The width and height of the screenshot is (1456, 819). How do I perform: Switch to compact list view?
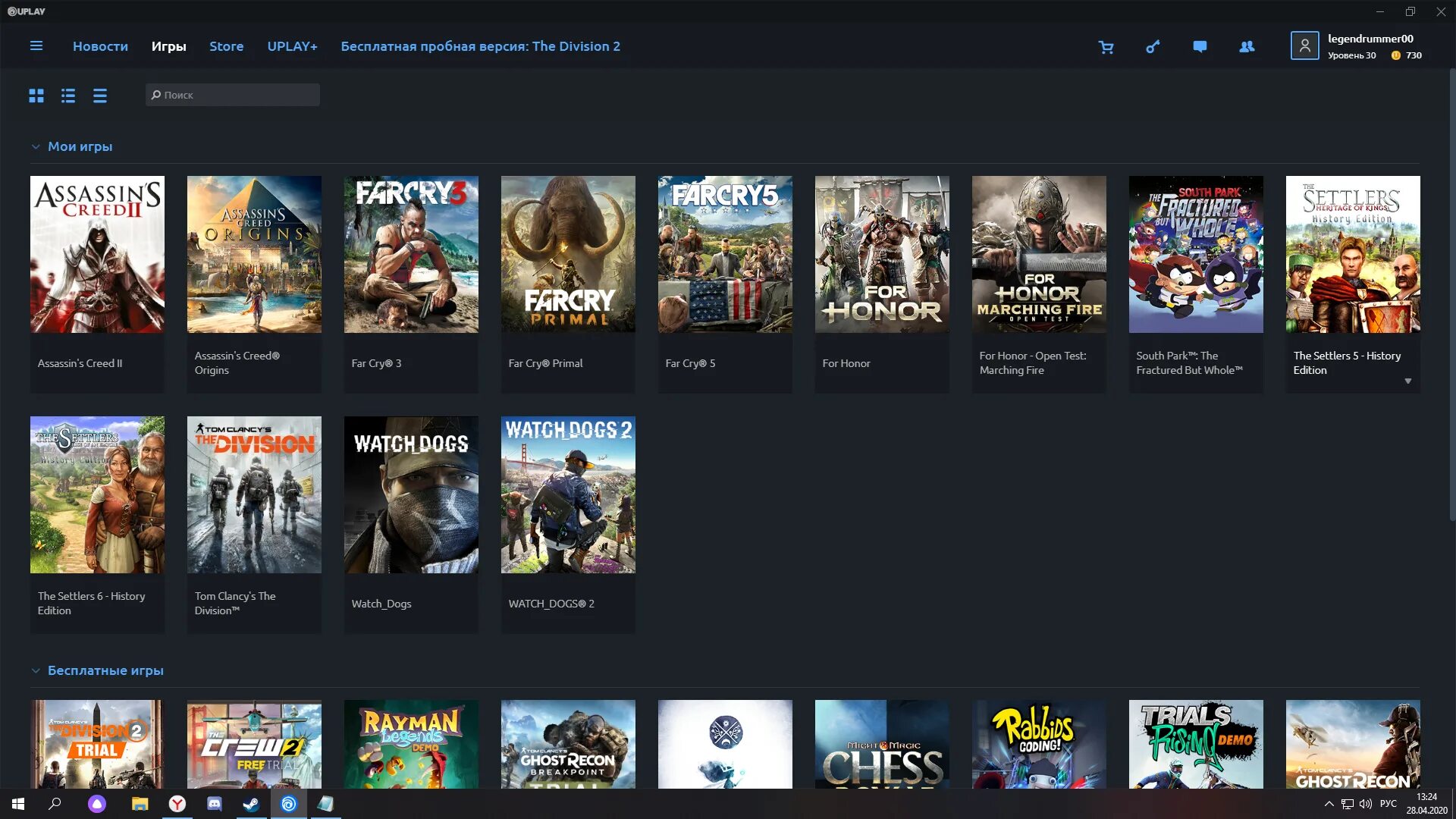pyautogui.click(x=100, y=96)
